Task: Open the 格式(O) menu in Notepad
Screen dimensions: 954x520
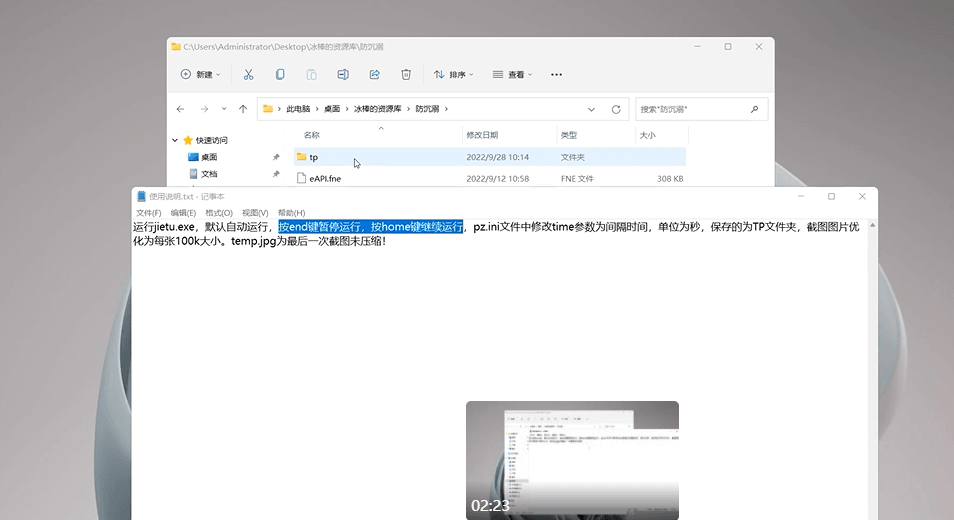Action: coord(219,213)
